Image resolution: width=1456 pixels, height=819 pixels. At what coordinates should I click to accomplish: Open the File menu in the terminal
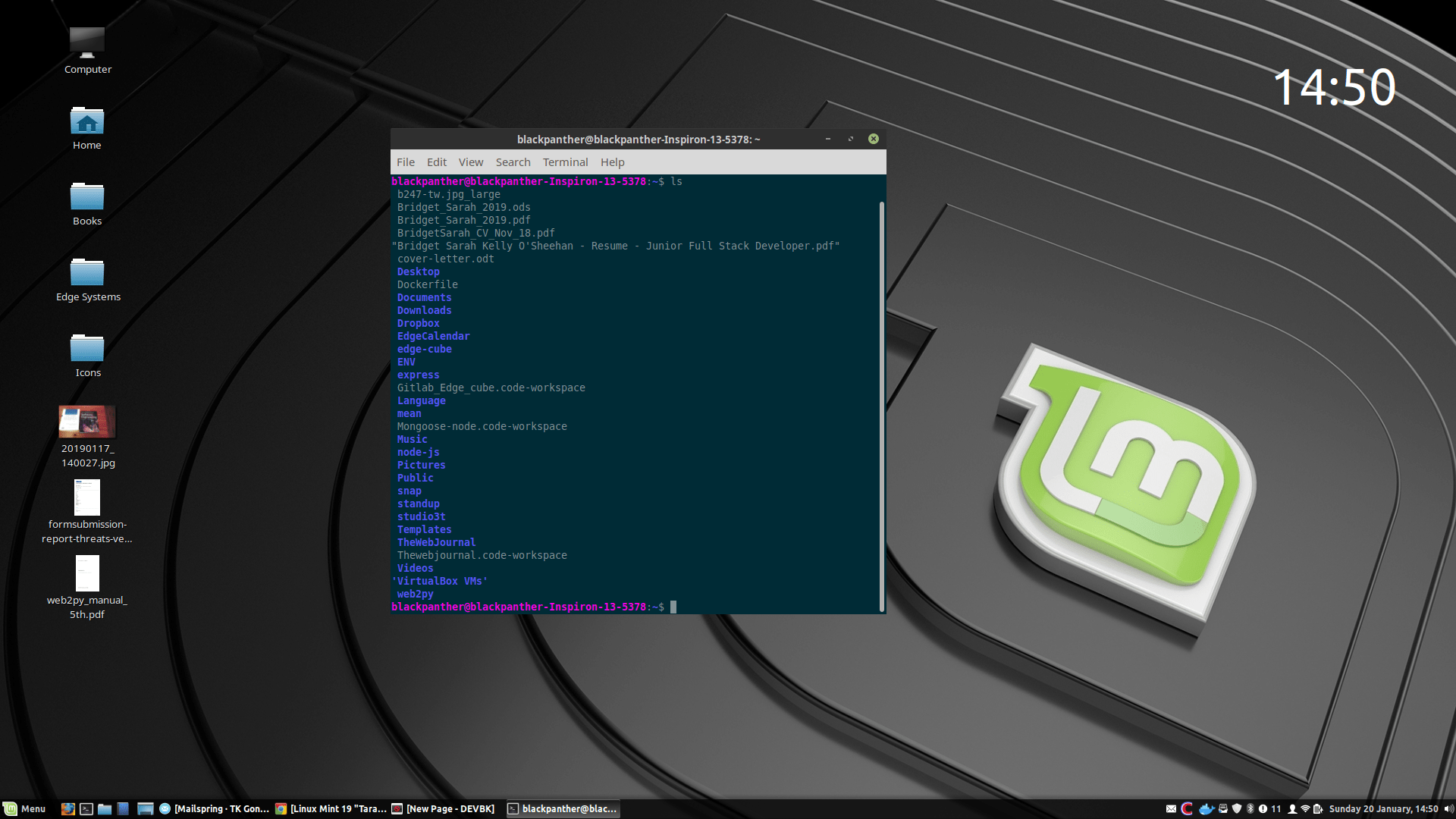(405, 162)
